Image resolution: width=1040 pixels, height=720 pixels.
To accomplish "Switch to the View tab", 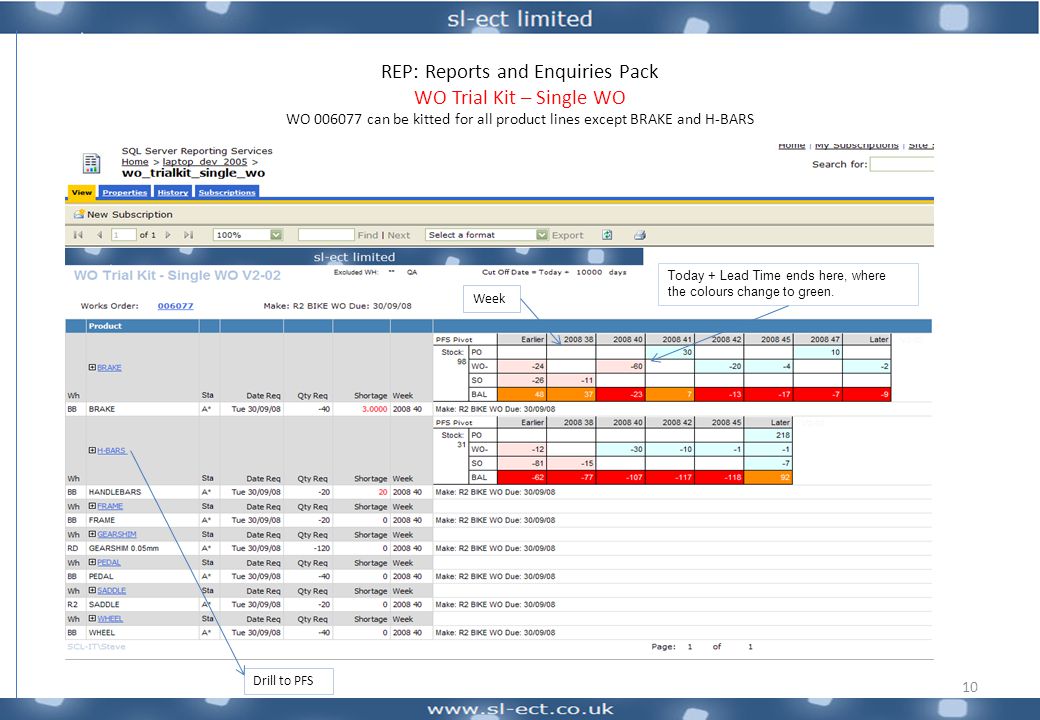I will (x=82, y=192).
